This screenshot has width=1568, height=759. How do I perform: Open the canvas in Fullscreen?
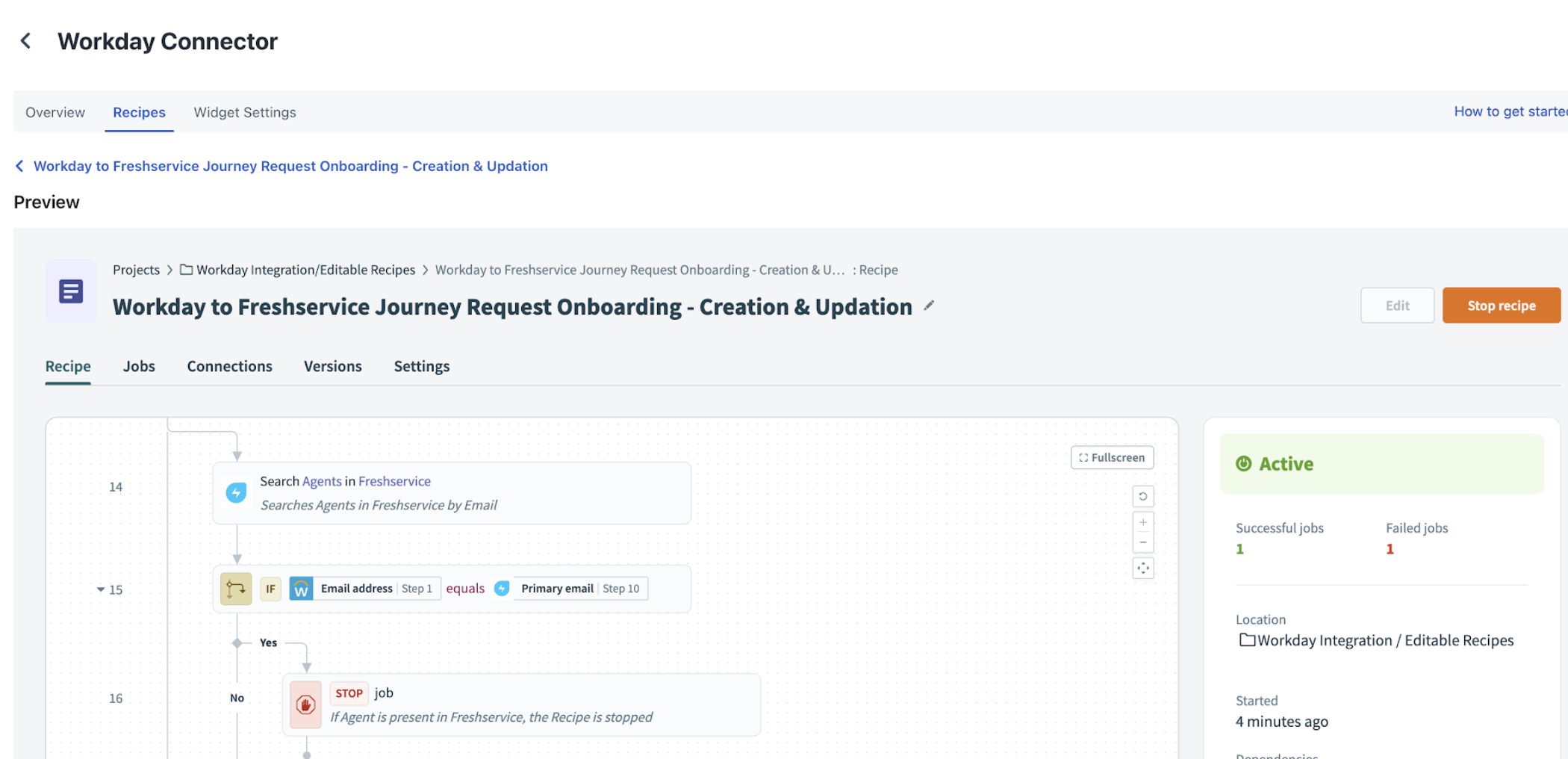coord(1112,457)
